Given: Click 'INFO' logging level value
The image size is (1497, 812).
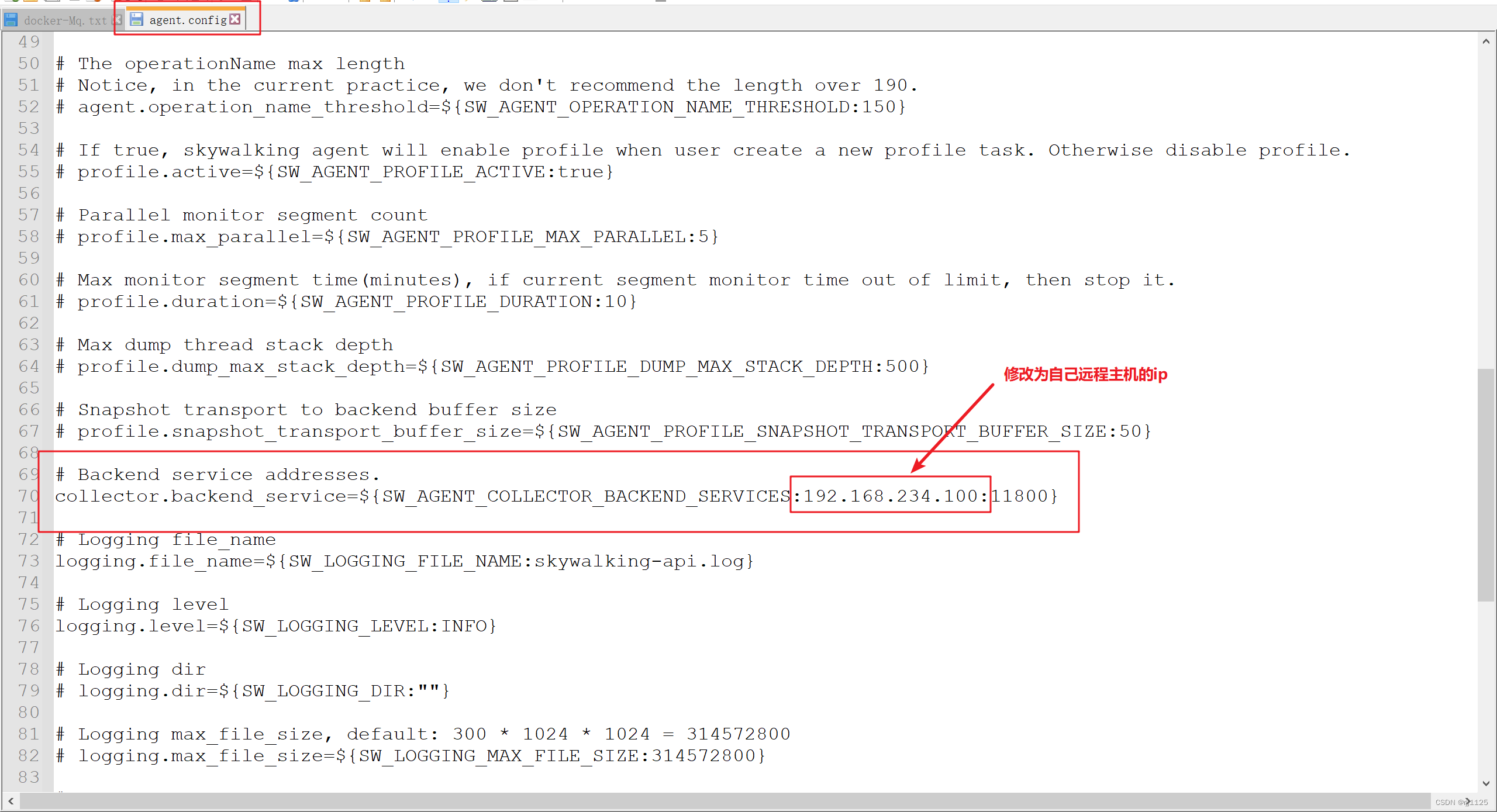Looking at the screenshot, I should 464,626.
